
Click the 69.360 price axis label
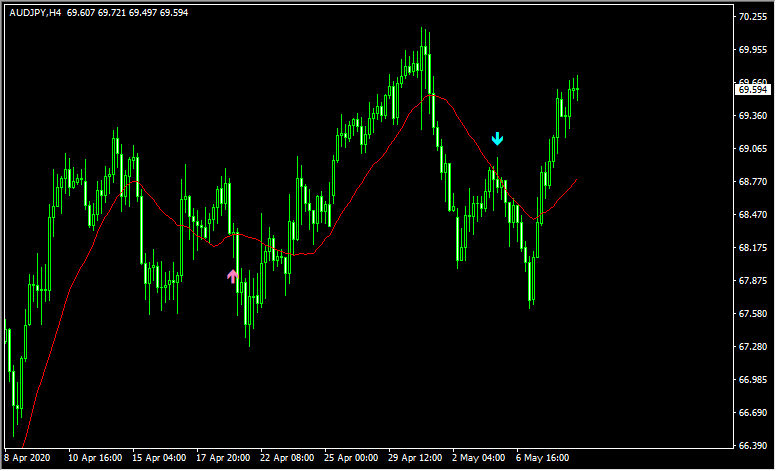(x=753, y=116)
